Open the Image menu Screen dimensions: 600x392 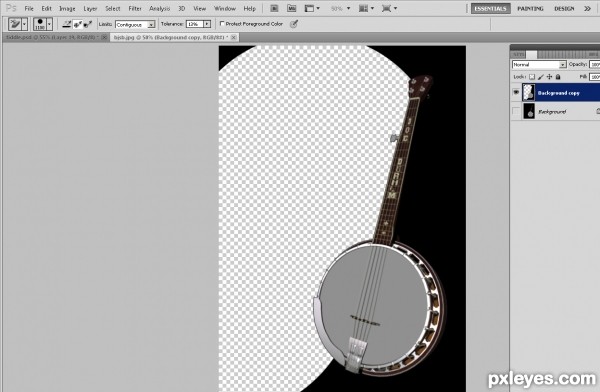click(x=67, y=8)
